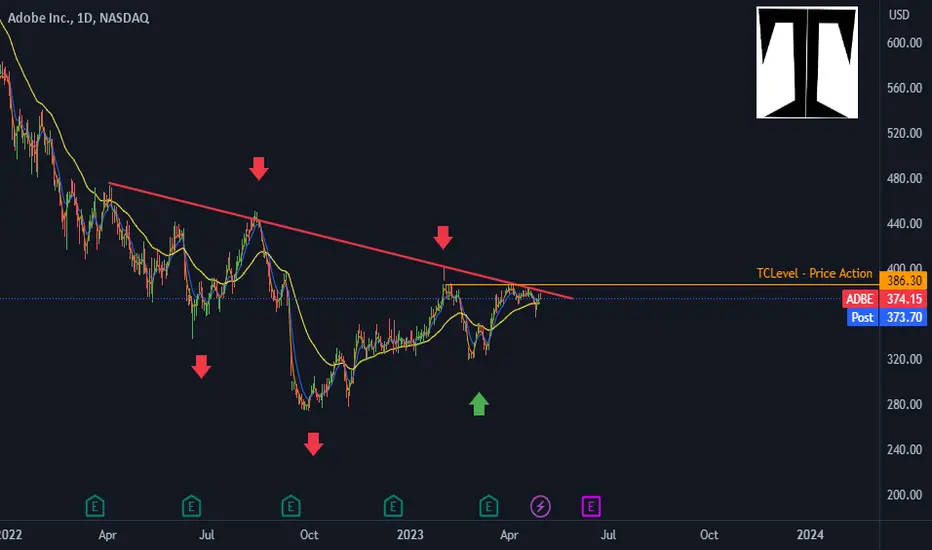Select the red ADBE ticker tag
The width and height of the screenshot is (932, 550).
(x=860, y=299)
